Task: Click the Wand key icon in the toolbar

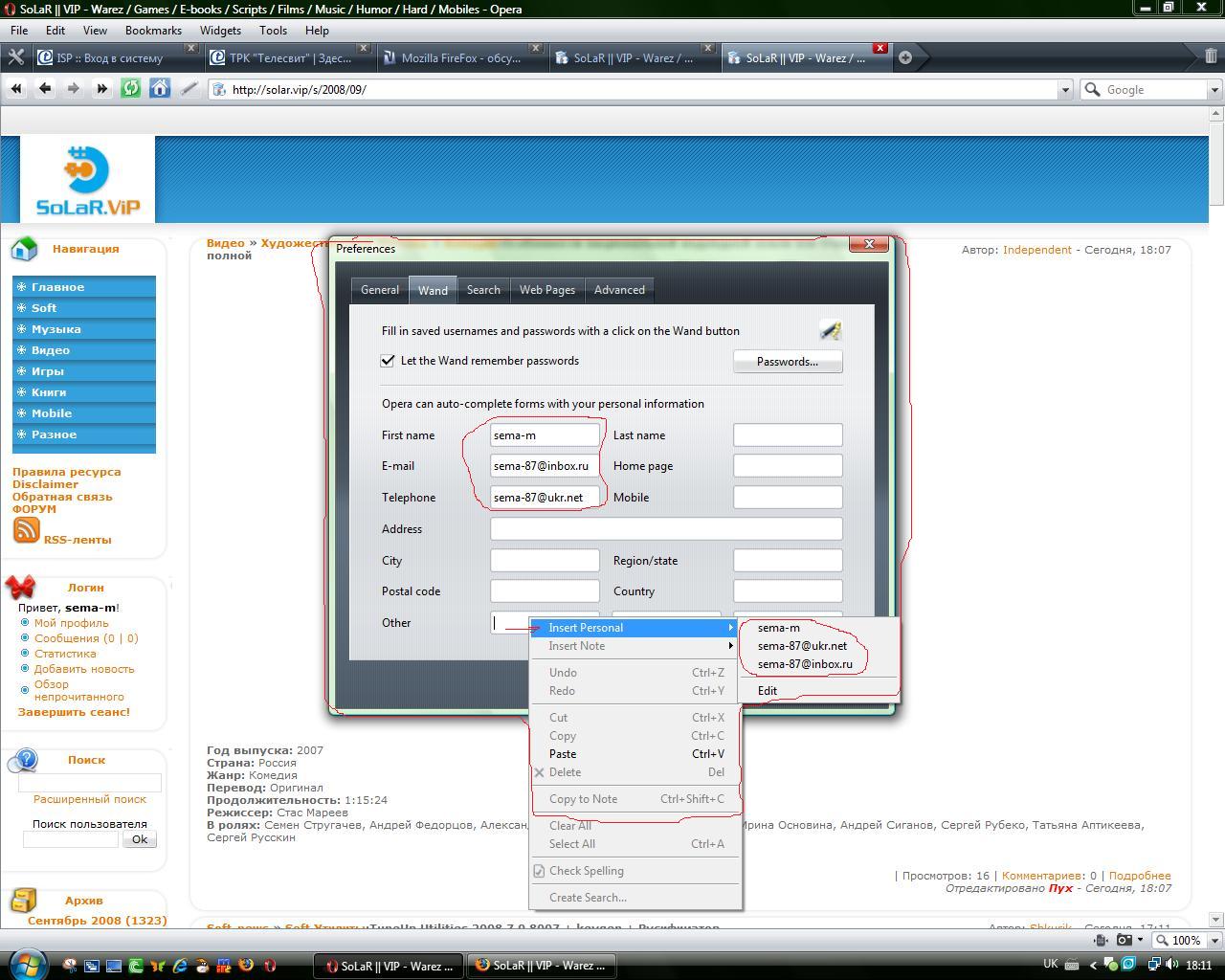Action: click(x=189, y=89)
